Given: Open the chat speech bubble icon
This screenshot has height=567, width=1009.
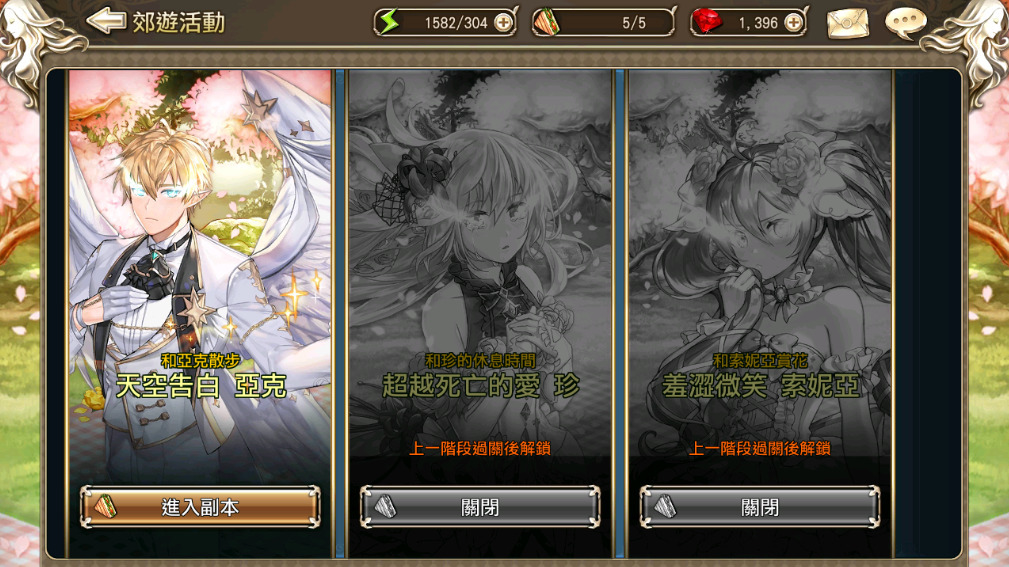Looking at the screenshot, I should tap(905, 23).
